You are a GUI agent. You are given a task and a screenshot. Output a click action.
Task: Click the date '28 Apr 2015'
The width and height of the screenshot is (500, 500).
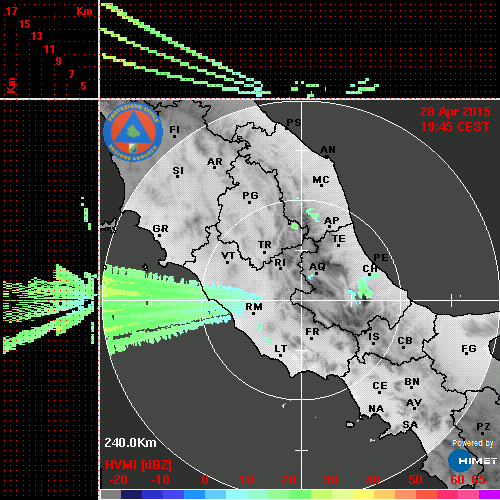click(x=455, y=112)
